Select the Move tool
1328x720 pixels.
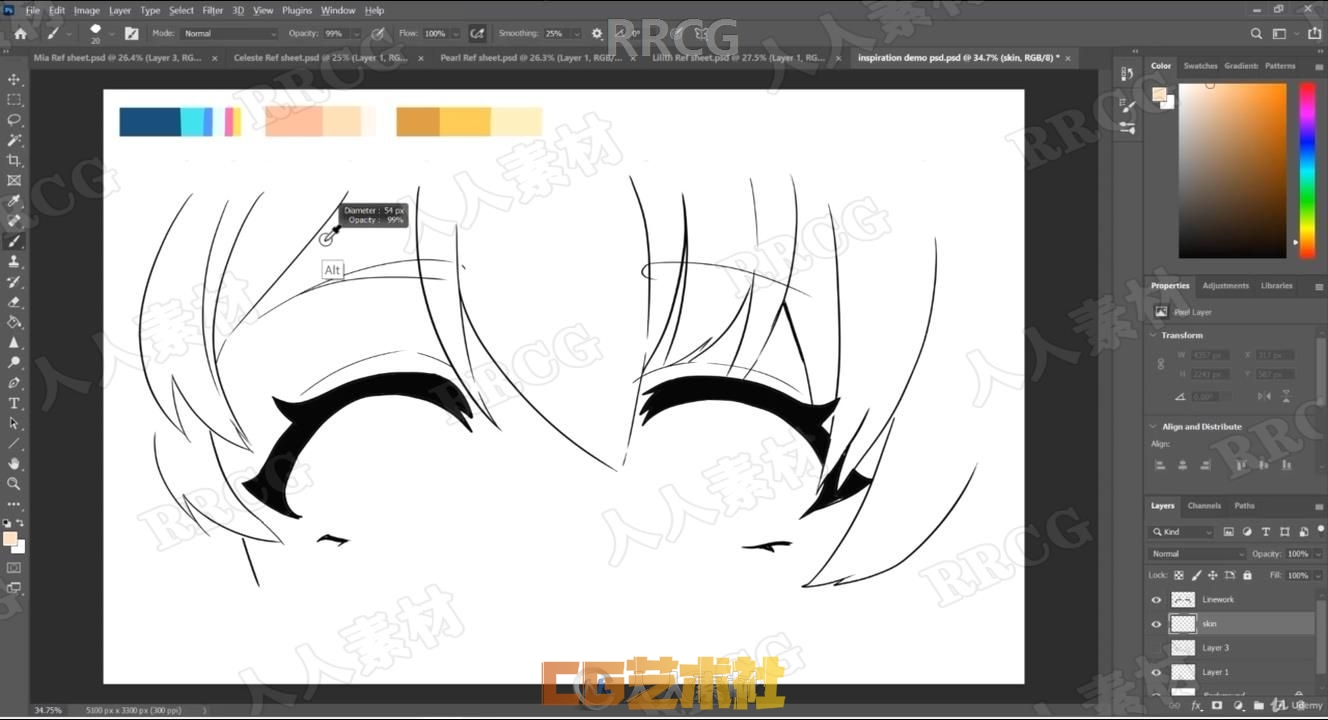[x=14, y=79]
